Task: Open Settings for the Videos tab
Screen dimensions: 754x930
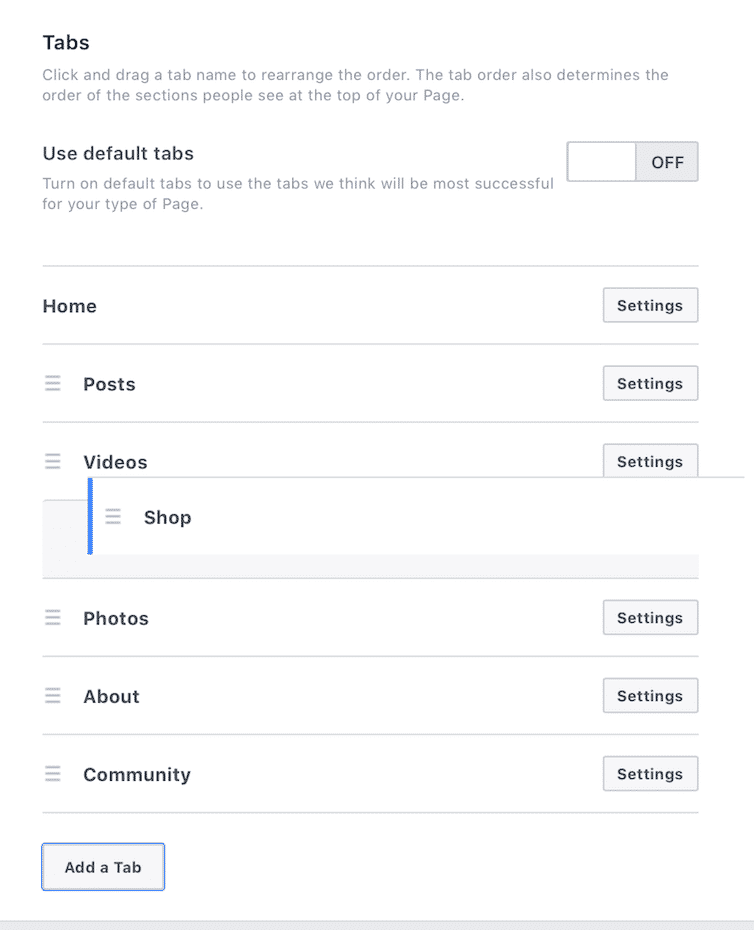Action: pos(650,460)
